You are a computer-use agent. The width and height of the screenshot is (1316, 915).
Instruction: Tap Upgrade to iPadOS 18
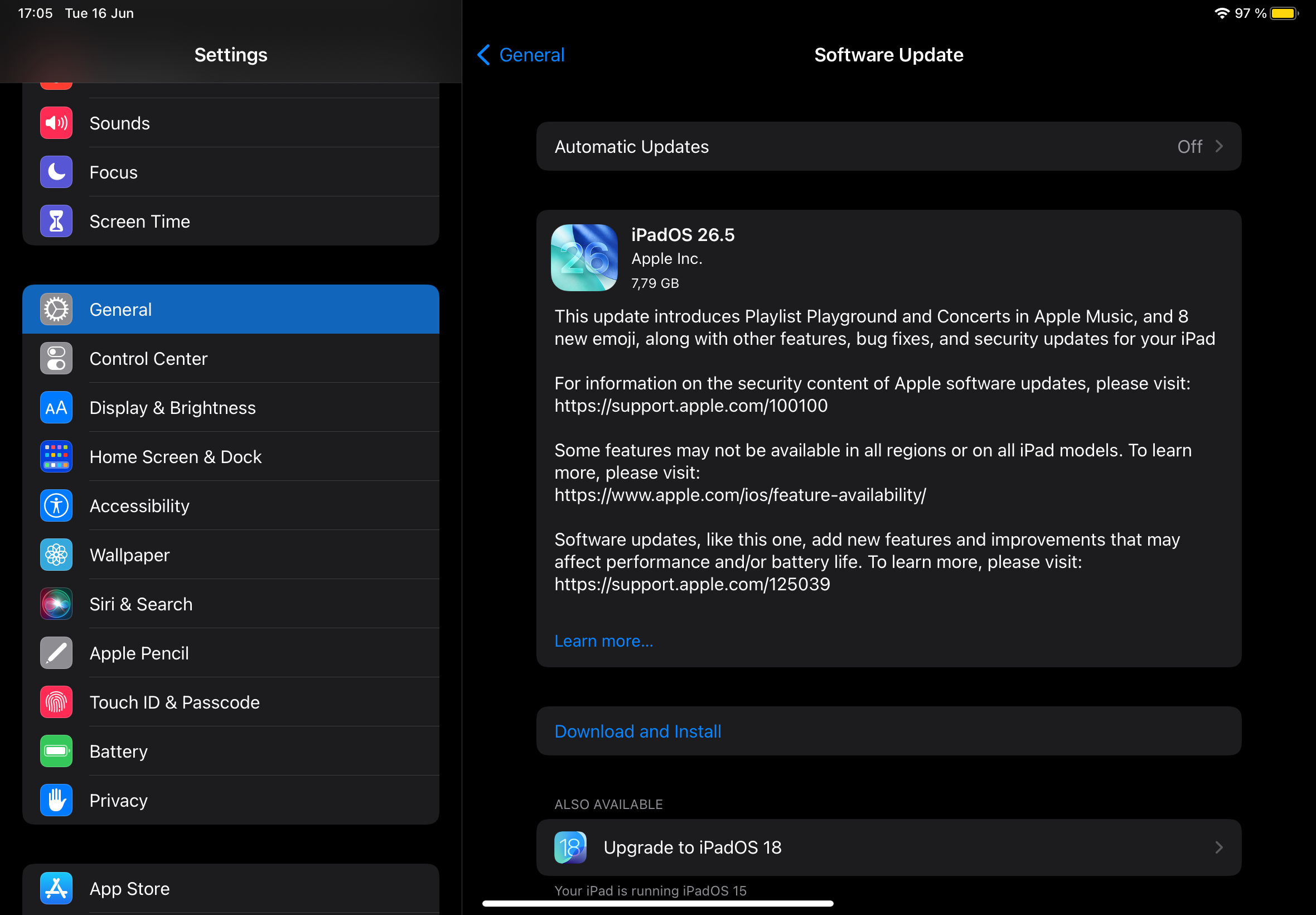click(889, 848)
